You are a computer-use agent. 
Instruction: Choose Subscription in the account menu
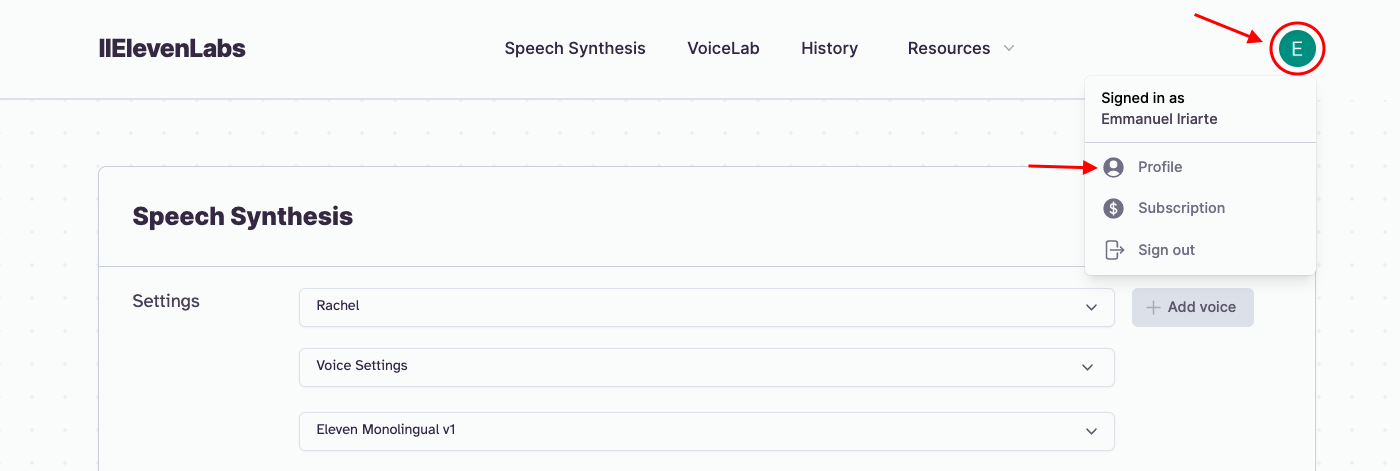[x=1181, y=208]
